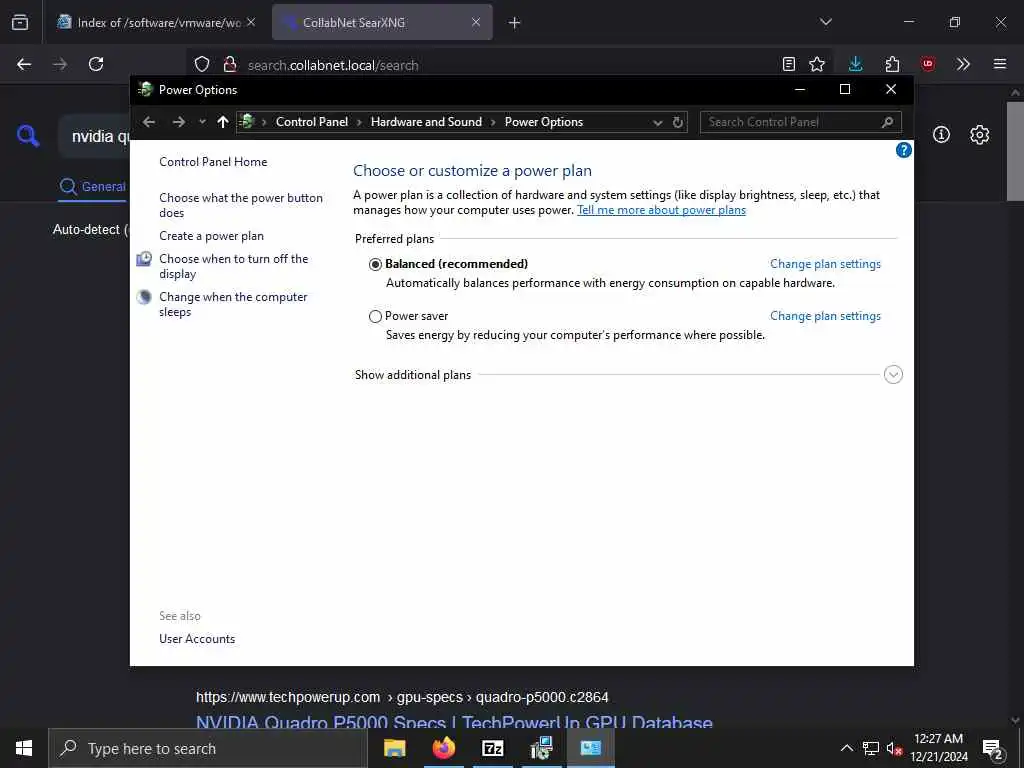Click Hardware and Sound breadcrumb

tap(426, 122)
